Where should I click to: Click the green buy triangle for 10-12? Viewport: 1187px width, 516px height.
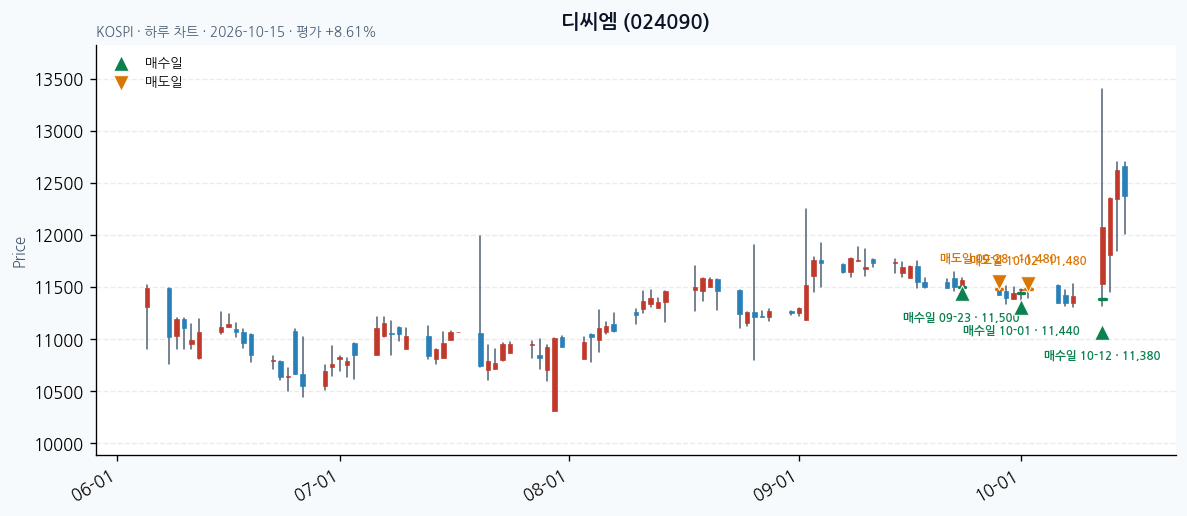1102,333
